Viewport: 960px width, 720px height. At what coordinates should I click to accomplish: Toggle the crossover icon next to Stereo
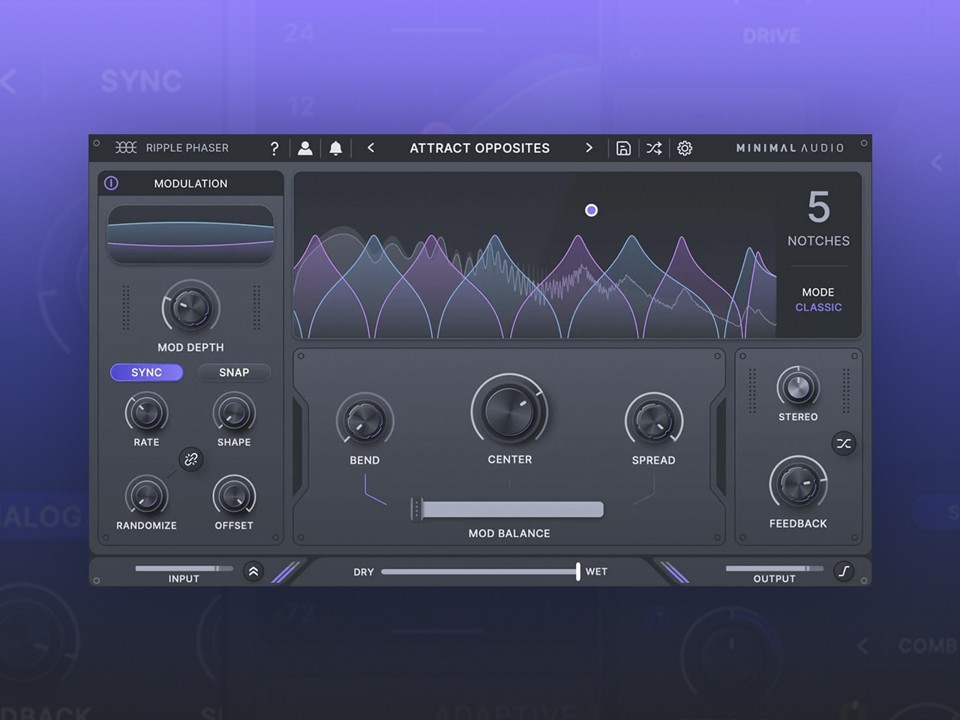pyautogui.click(x=844, y=444)
